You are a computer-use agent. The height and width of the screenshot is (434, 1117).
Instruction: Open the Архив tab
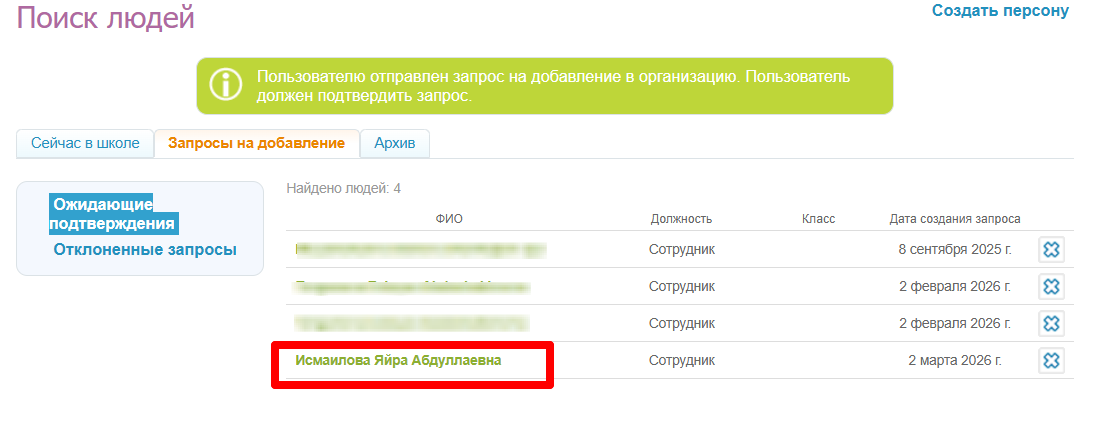point(394,143)
